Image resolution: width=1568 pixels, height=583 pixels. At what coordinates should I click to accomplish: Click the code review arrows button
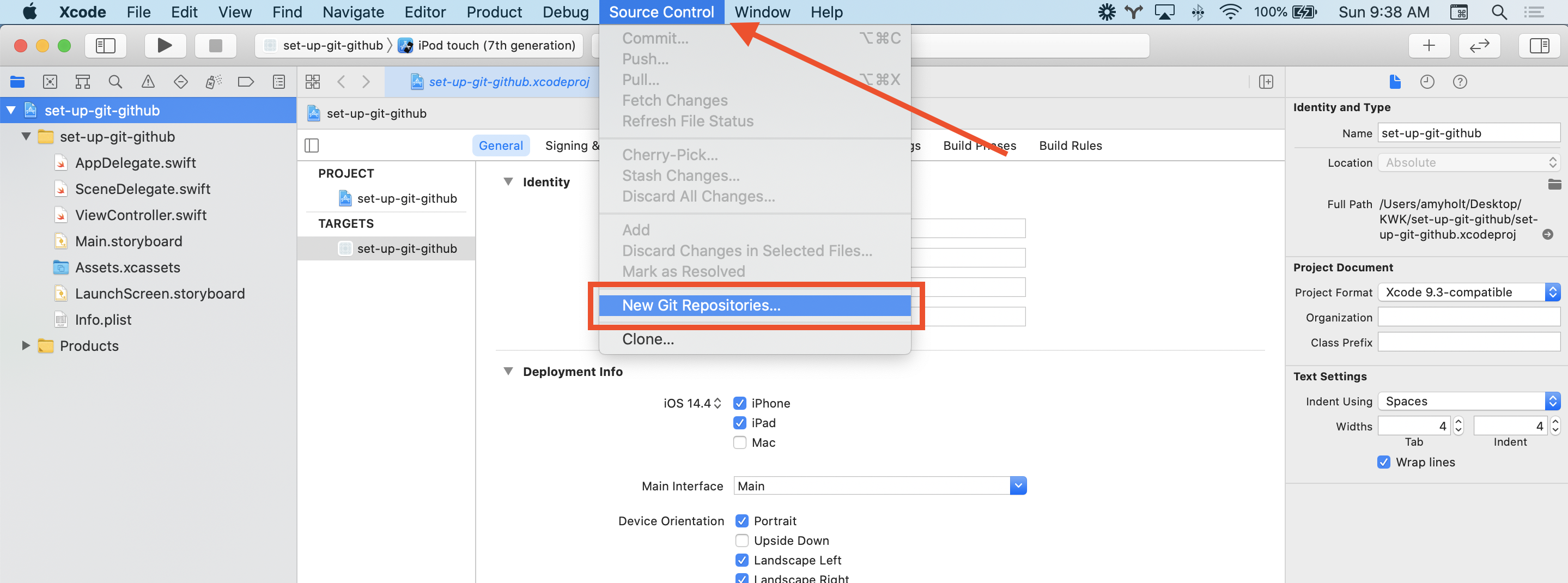[x=1479, y=46]
